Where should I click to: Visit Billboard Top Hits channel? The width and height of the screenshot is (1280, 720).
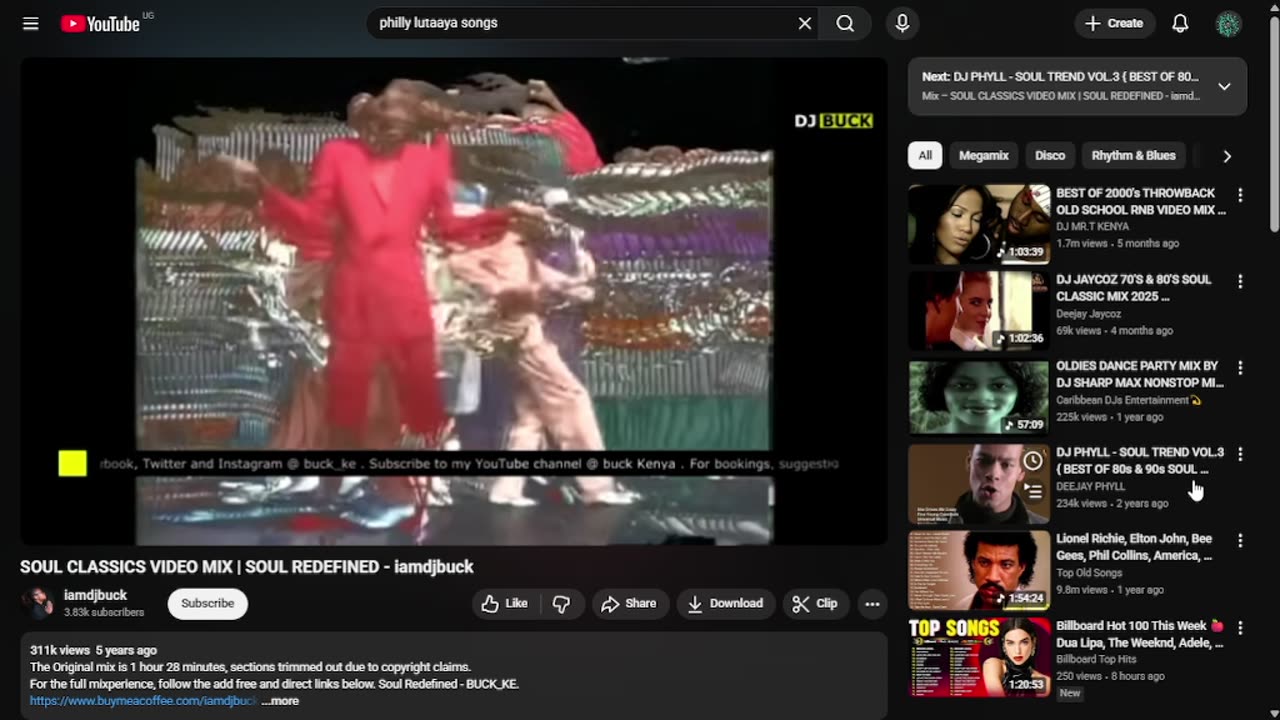(1098, 660)
